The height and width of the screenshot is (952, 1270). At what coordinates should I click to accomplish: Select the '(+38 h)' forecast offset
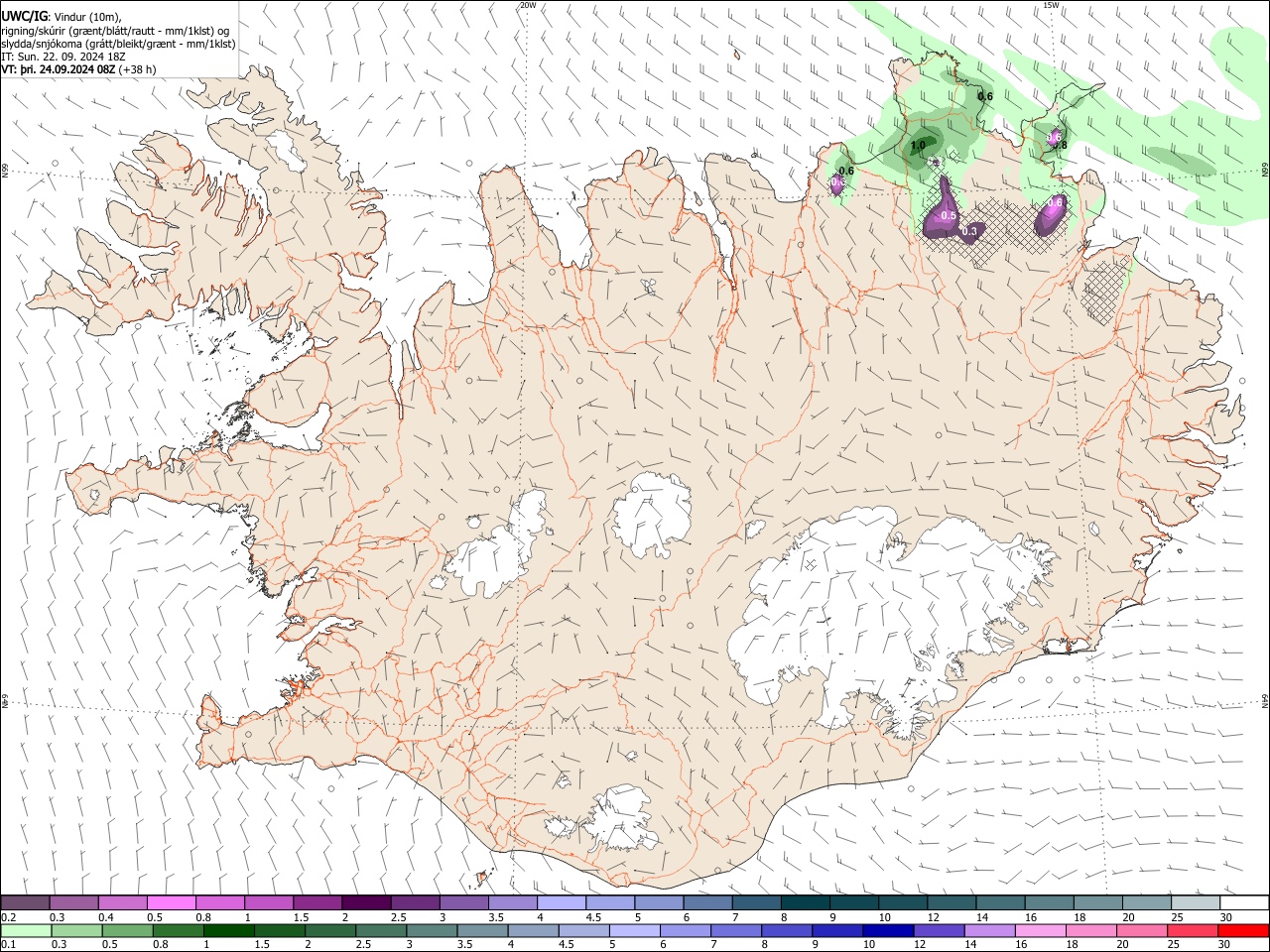point(137,69)
